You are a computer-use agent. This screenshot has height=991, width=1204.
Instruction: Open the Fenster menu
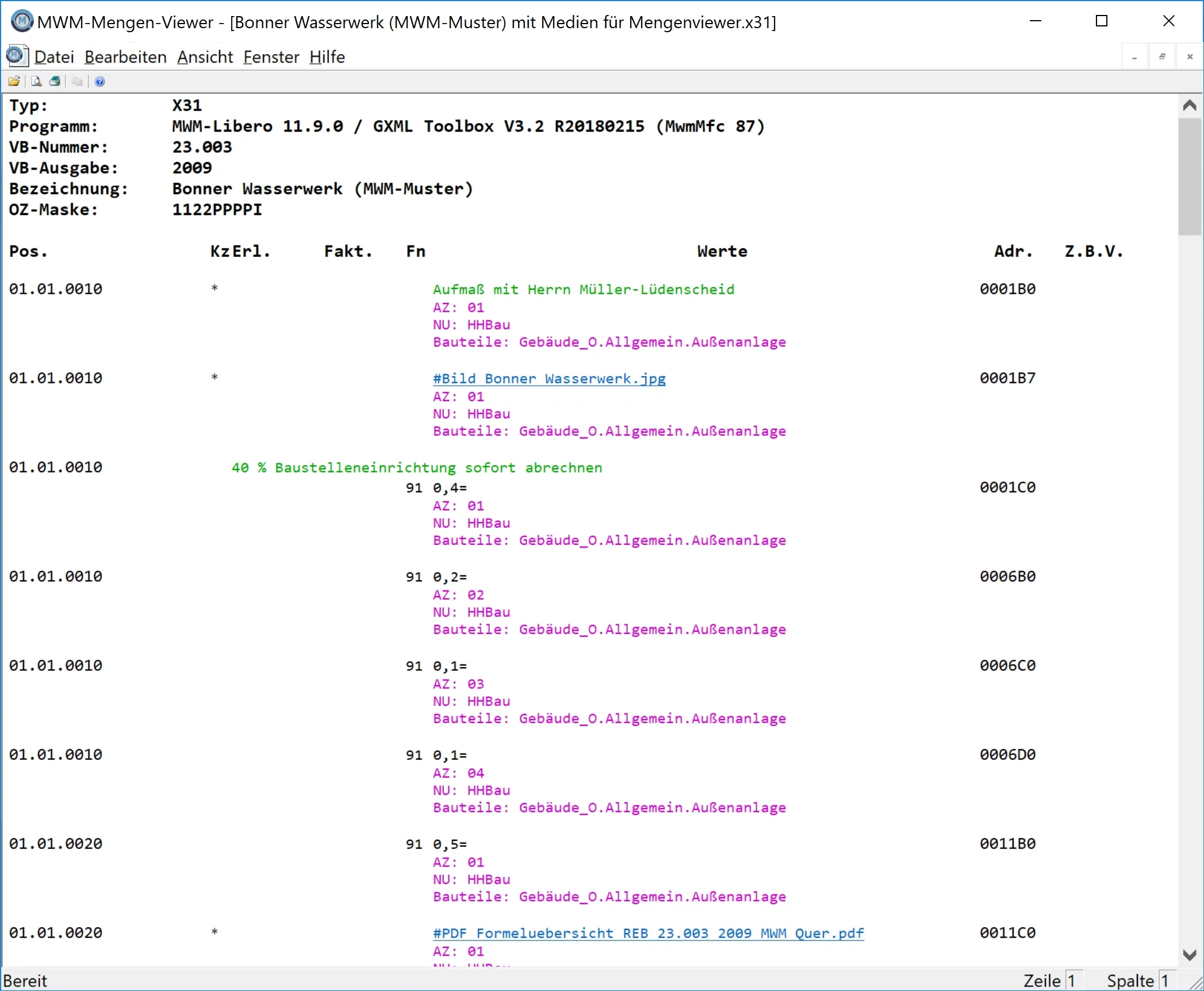pos(271,57)
